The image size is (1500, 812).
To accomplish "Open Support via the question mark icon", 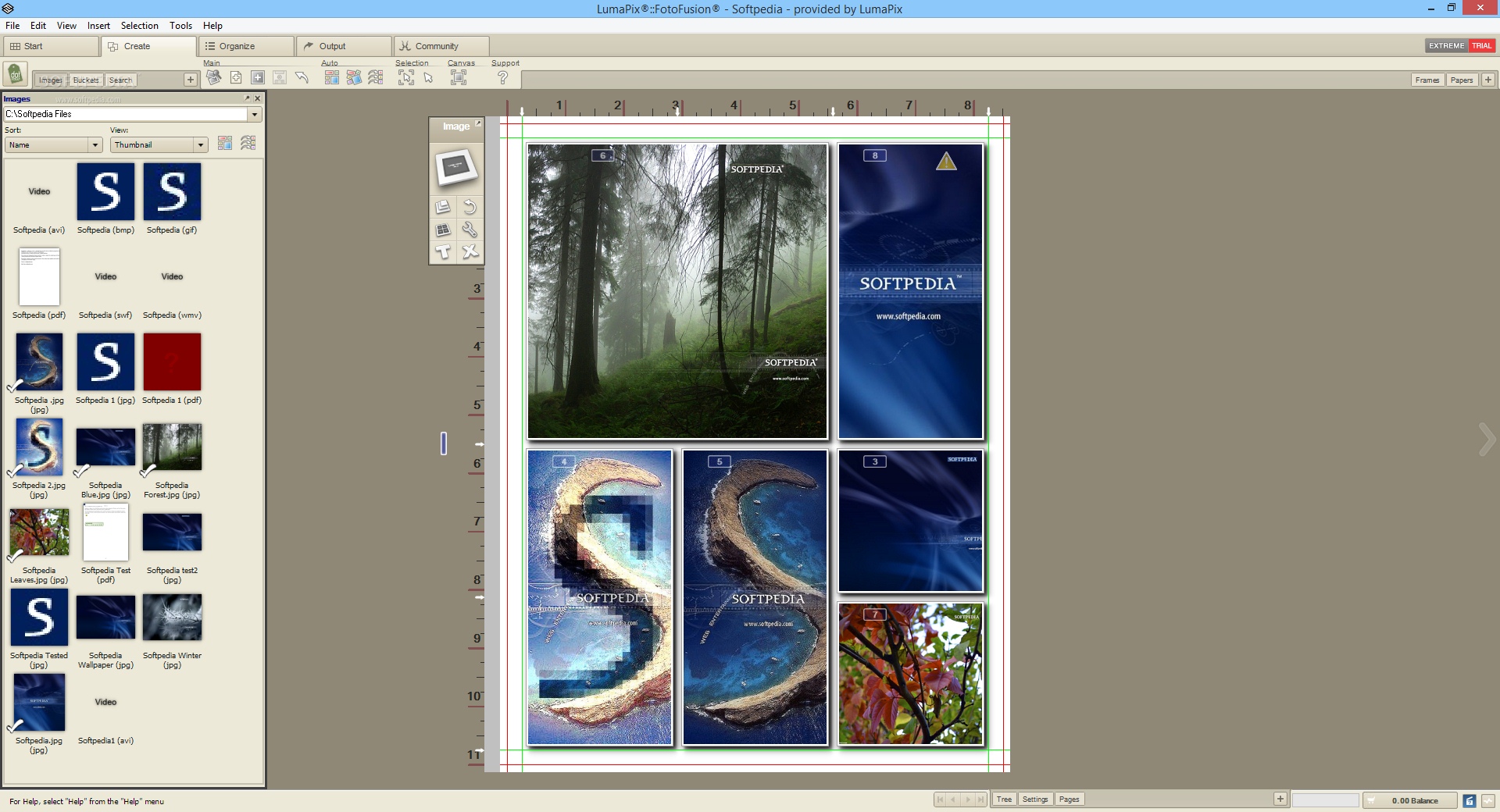I will tap(503, 77).
